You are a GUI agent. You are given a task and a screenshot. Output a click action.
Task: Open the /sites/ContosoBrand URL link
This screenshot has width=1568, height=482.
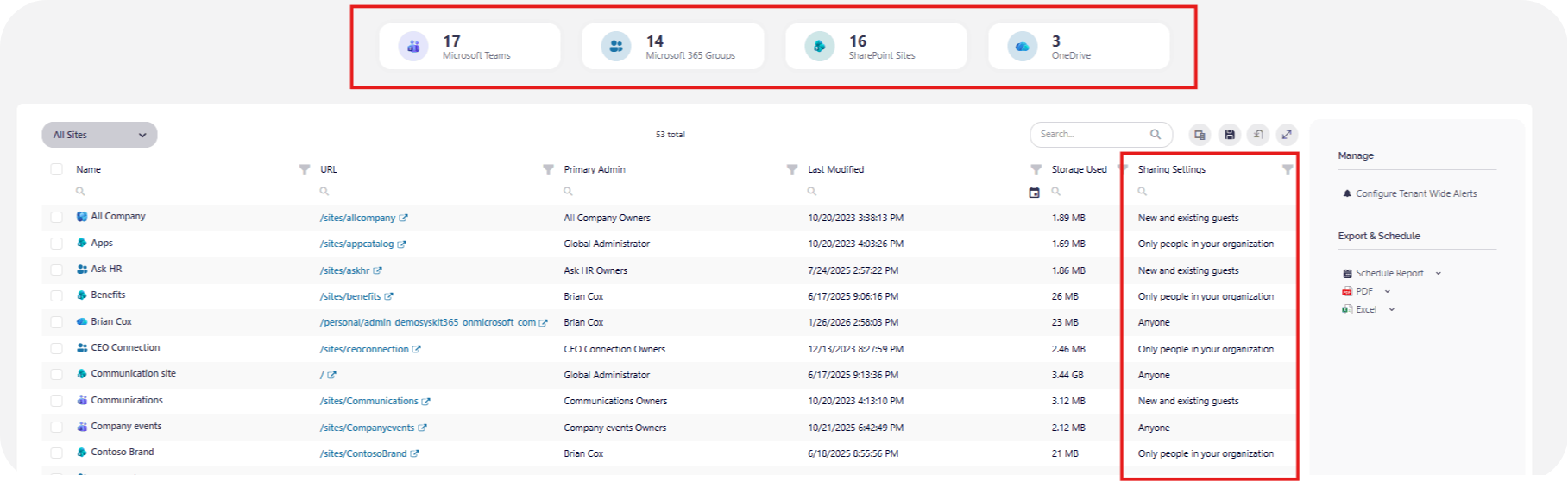coord(362,453)
